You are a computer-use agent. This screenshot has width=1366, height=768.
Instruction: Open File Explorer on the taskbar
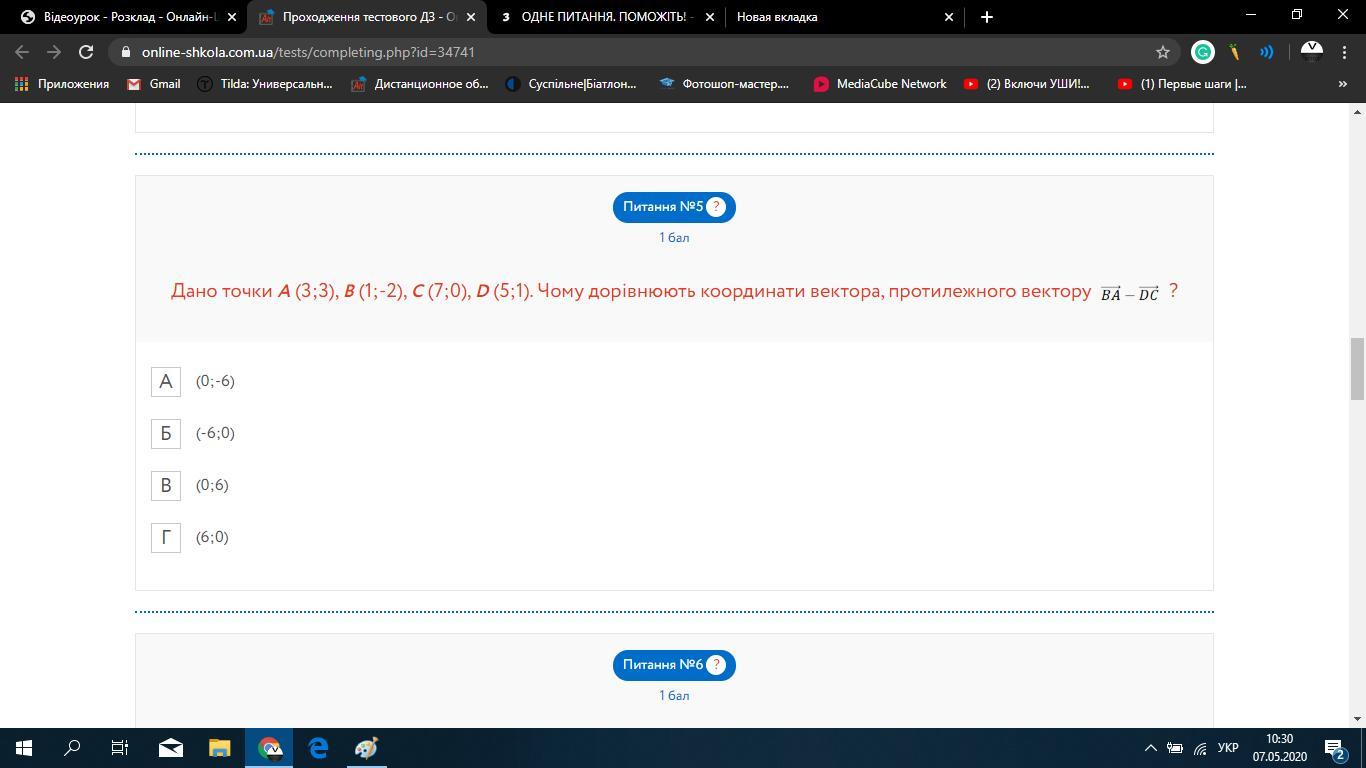[x=220, y=748]
